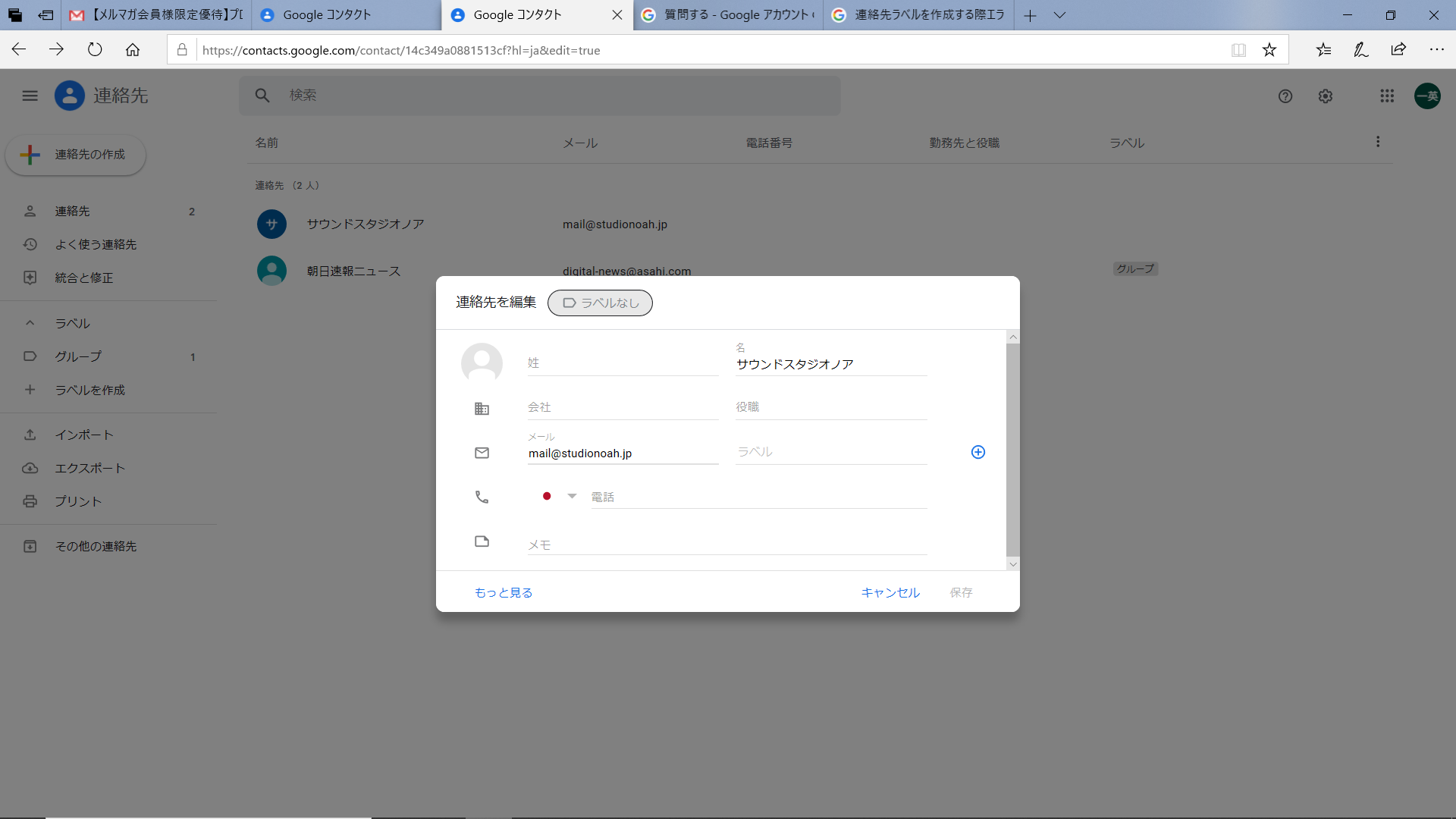Viewport: 1456px width, 819px height.
Task: Open the main hamburger menu
Action: tap(30, 96)
